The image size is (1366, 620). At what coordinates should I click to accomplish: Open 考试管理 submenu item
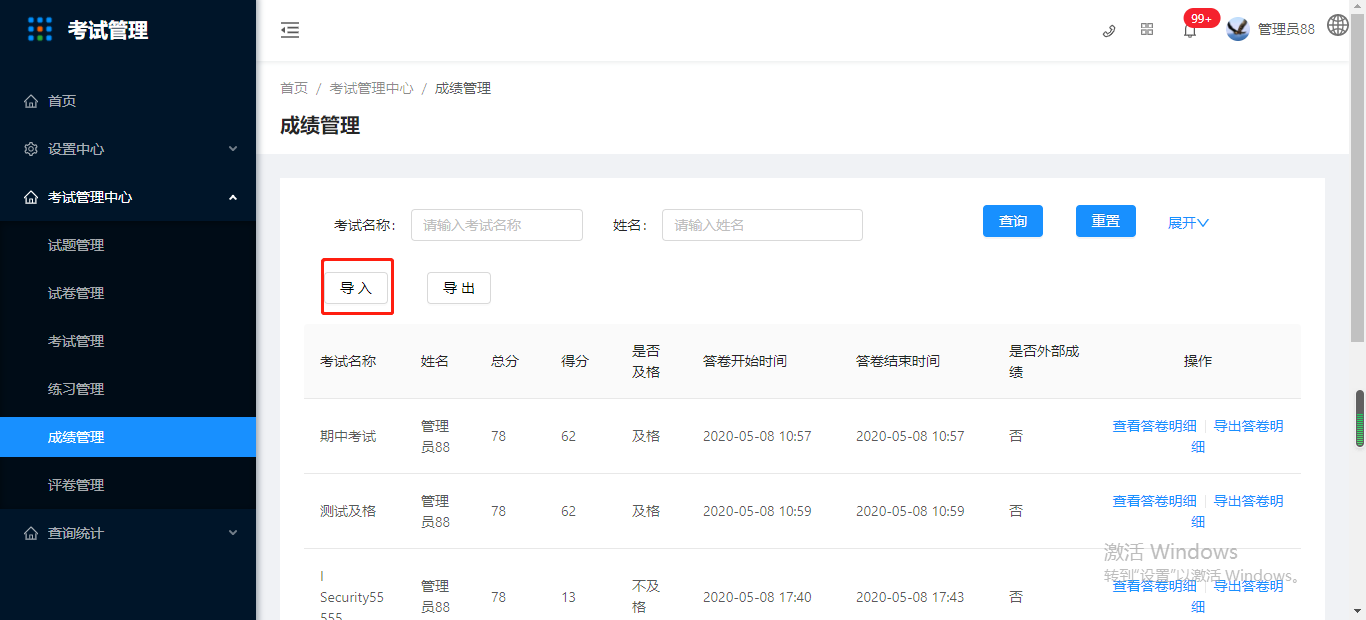coord(128,341)
